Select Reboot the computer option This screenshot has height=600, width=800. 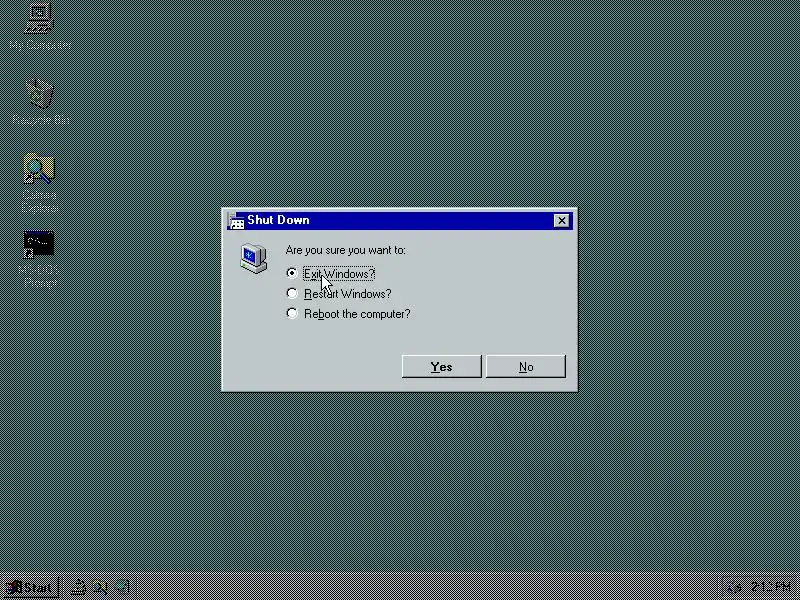(292, 313)
